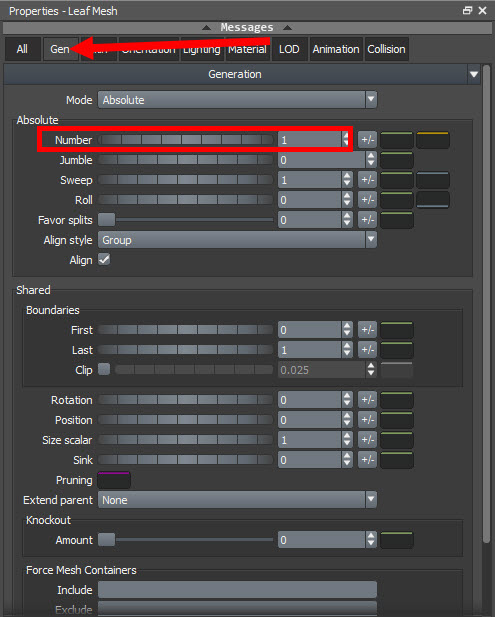495x617 pixels.
Task: Open the Favor splits +/- button
Action: [367, 220]
